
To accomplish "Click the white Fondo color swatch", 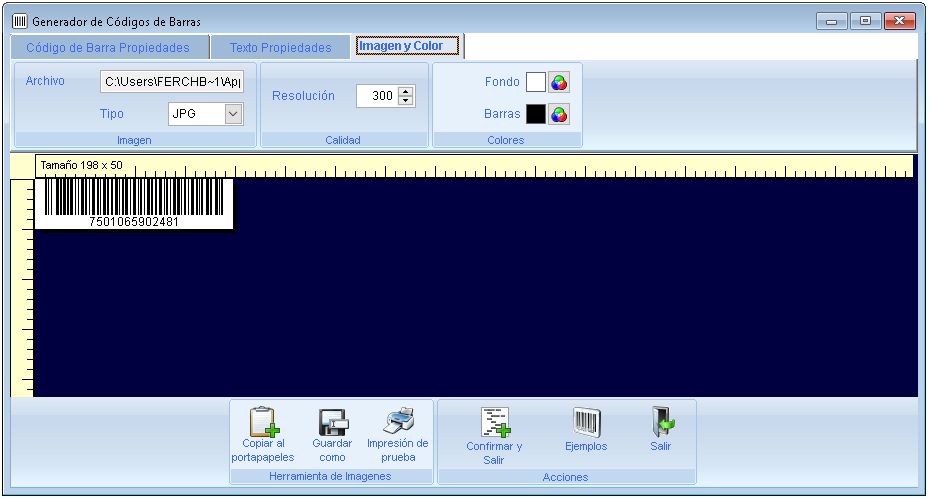I will tap(536, 82).
